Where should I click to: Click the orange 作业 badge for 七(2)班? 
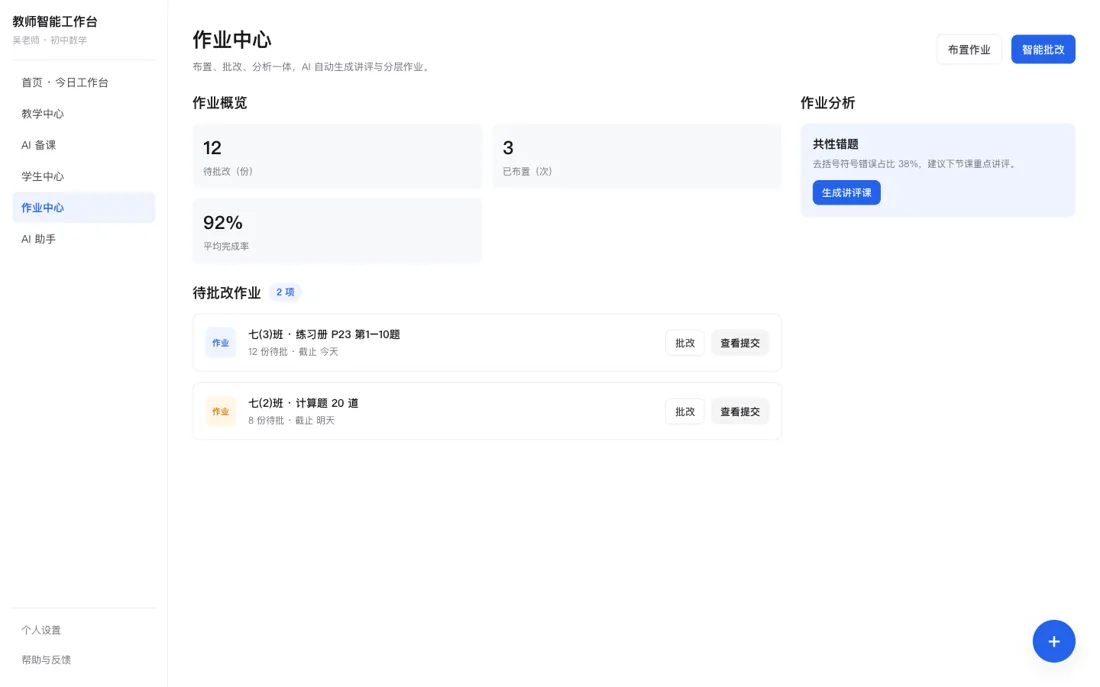(220, 412)
